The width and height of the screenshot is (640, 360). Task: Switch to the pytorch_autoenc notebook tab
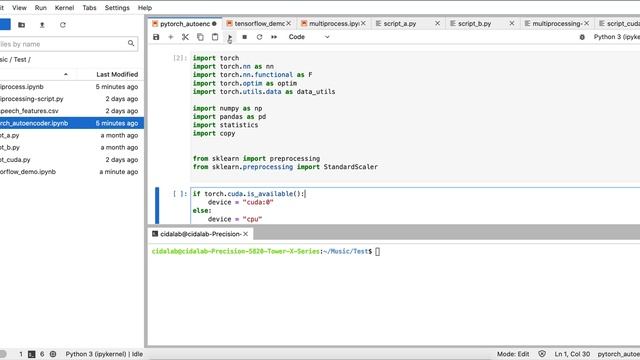(x=184, y=24)
